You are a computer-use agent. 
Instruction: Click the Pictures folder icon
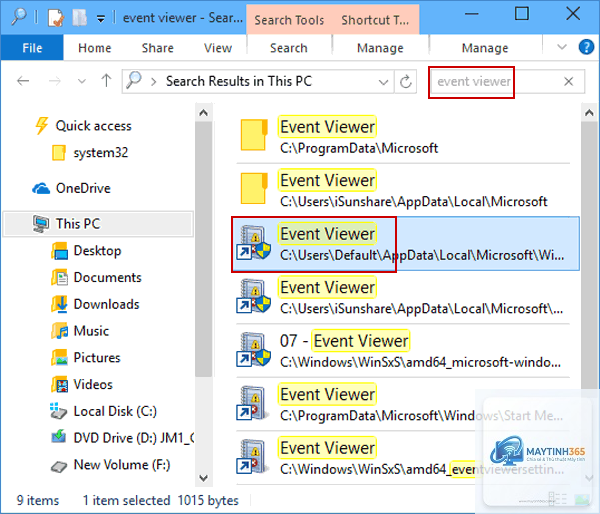[x=59, y=358]
